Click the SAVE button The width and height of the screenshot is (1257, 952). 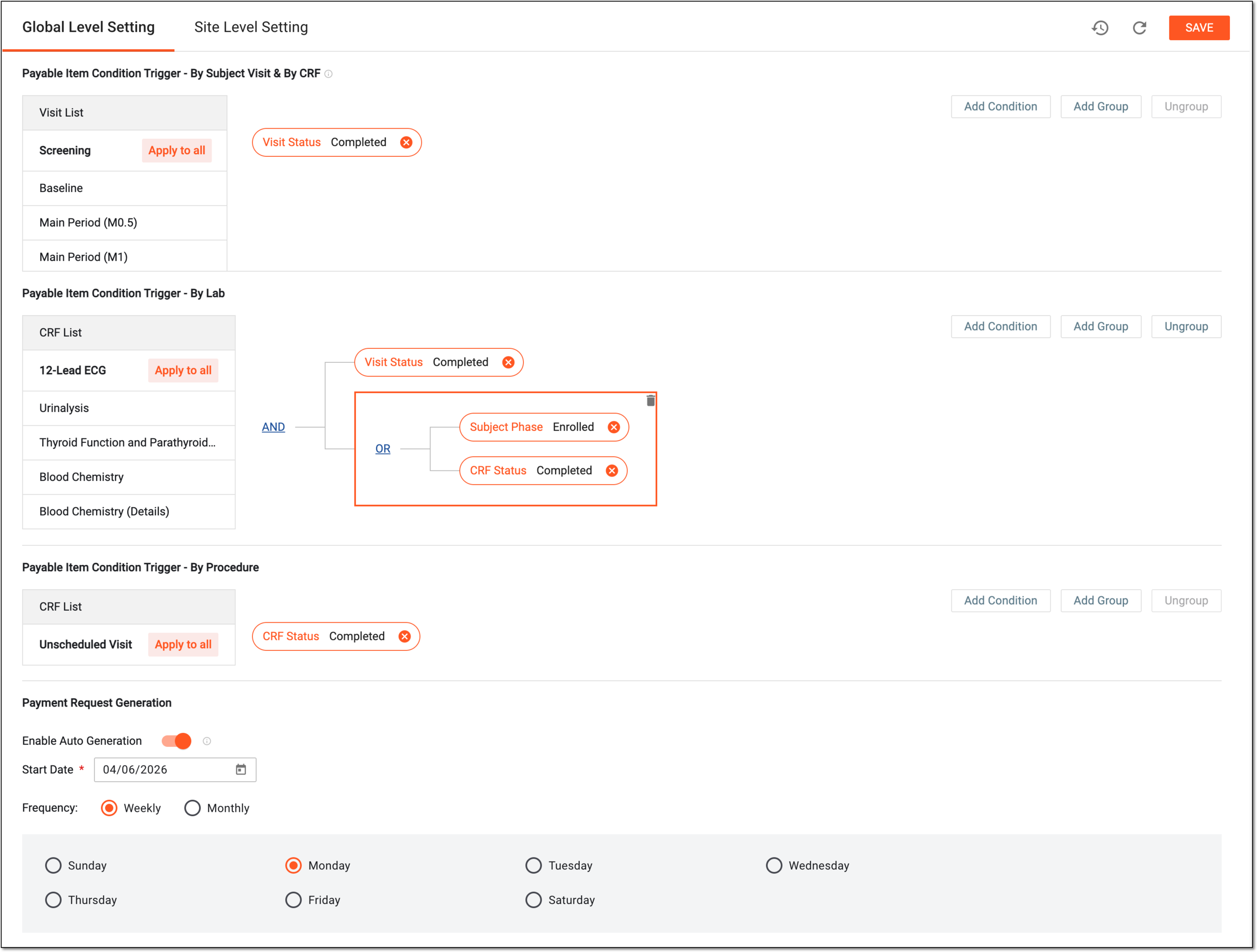click(x=1199, y=28)
